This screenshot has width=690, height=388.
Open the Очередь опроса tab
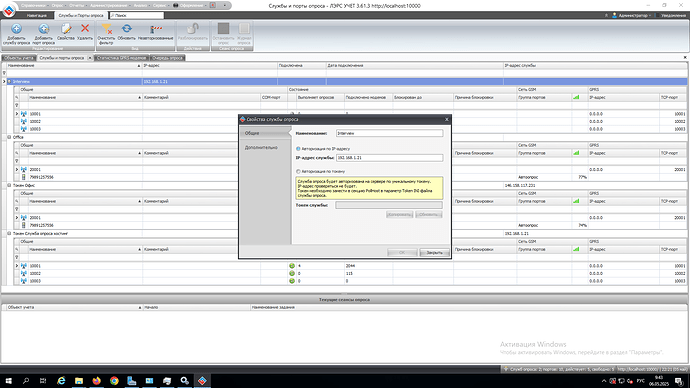pyautogui.click(x=167, y=58)
